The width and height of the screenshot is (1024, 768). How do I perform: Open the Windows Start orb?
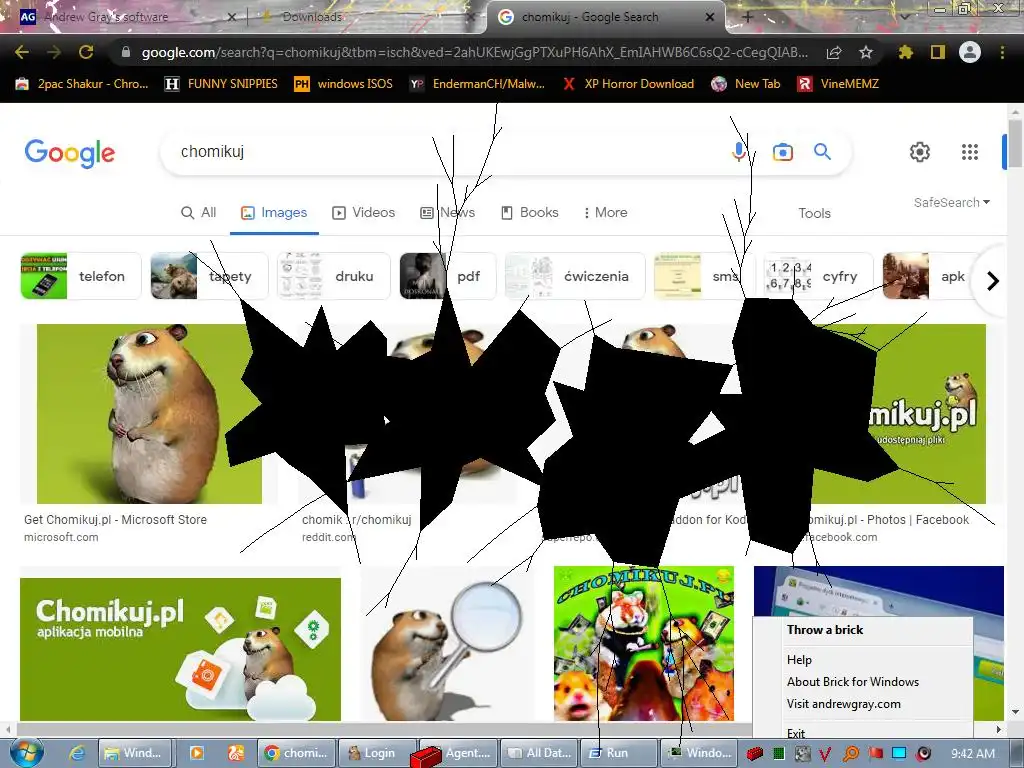(x=27, y=753)
